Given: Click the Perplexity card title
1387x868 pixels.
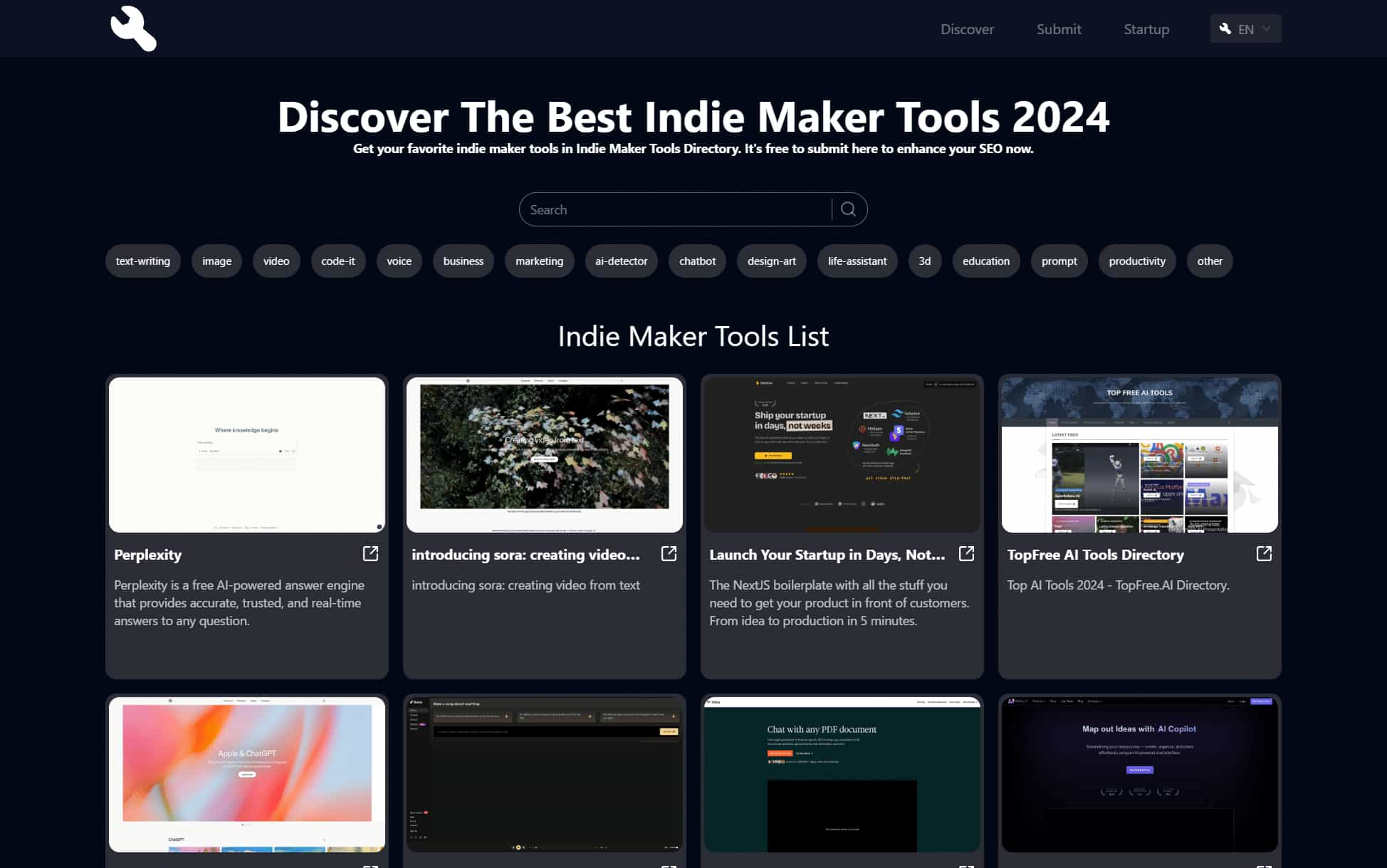Looking at the screenshot, I should (147, 555).
